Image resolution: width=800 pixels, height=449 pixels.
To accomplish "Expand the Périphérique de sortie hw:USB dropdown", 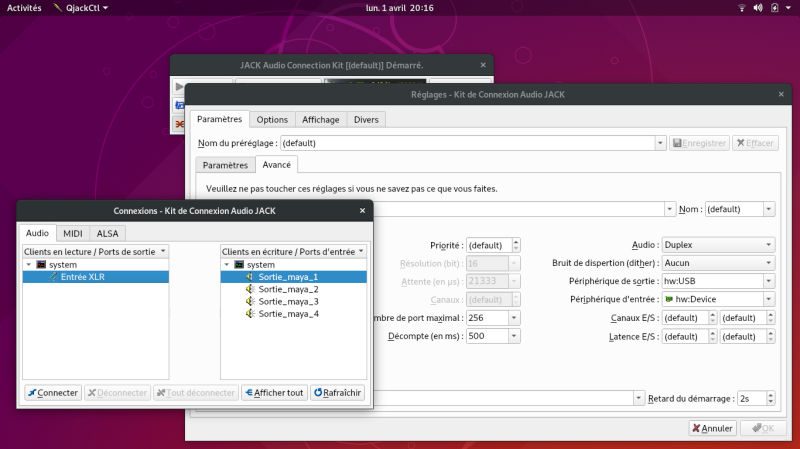I will pos(718,281).
